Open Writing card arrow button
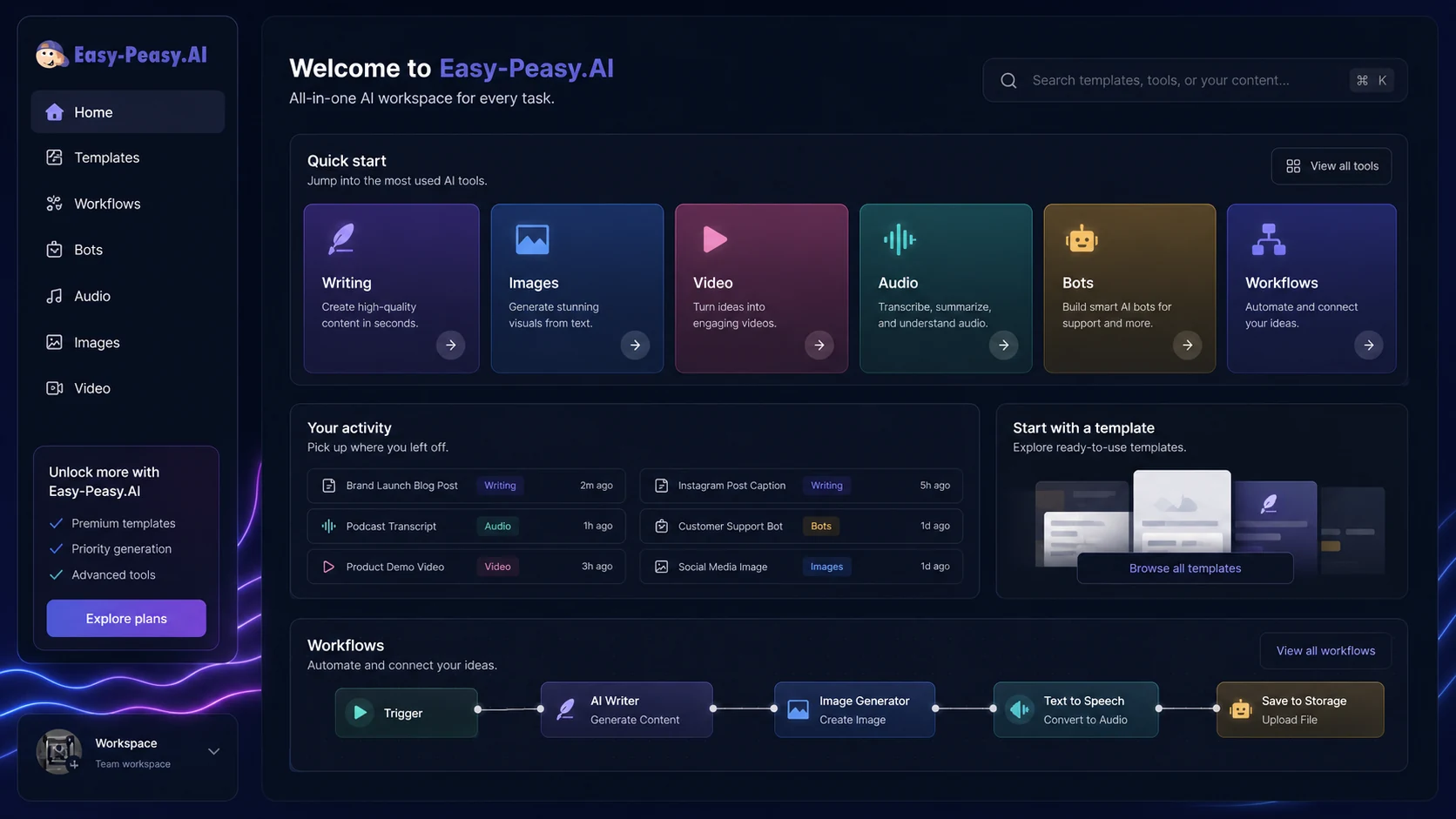This screenshot has height=819, width=1456. [x=450, y=346]
